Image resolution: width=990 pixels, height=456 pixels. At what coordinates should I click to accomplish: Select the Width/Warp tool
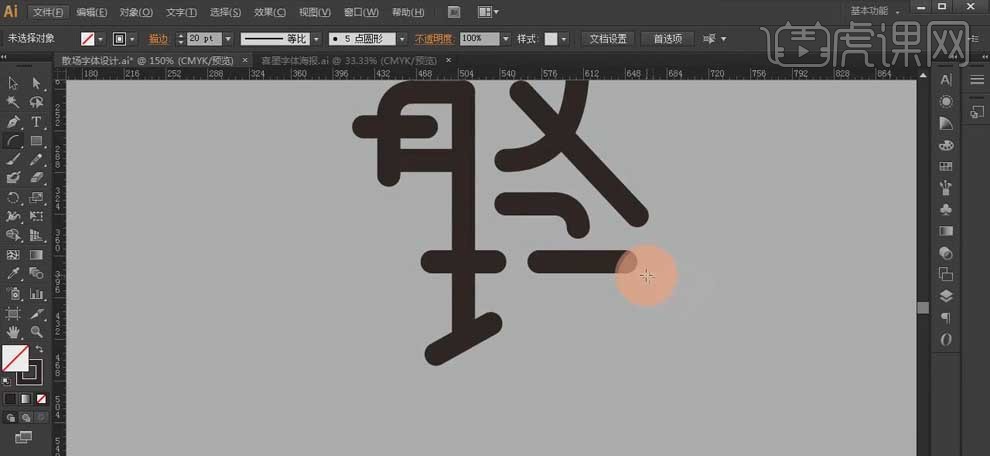pyautogui.click(x=13, y=217)
